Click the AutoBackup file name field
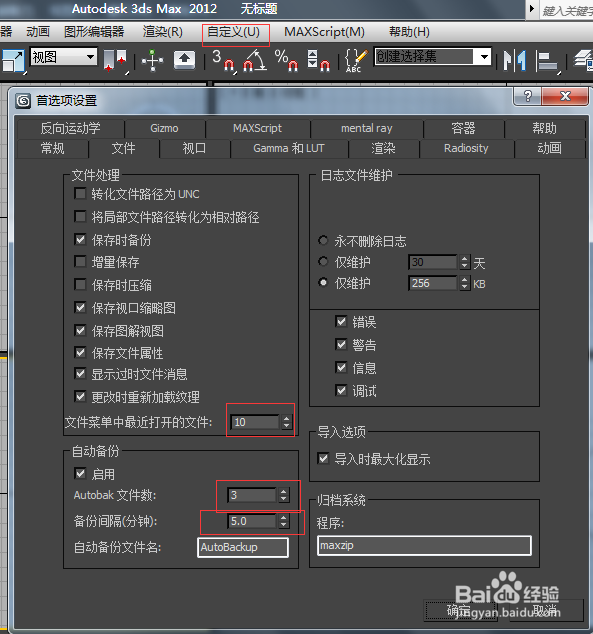This screenshot has height=634, width=593. pos(243,547)
